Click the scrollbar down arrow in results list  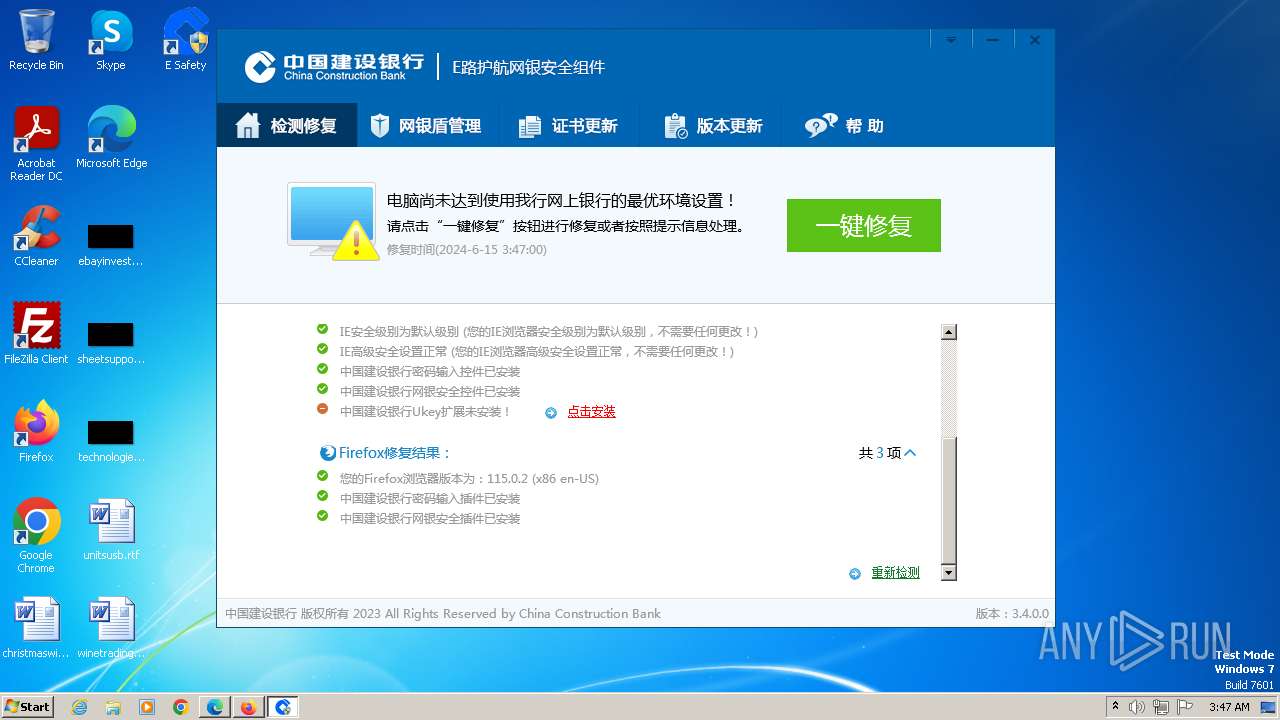[949, 572]
